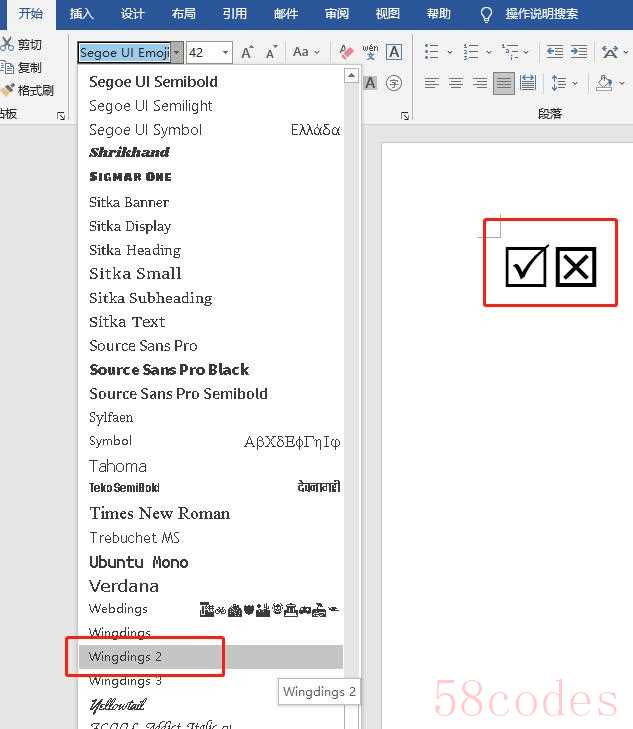Open the 插入 (Insert) tab

coord(82,13)
